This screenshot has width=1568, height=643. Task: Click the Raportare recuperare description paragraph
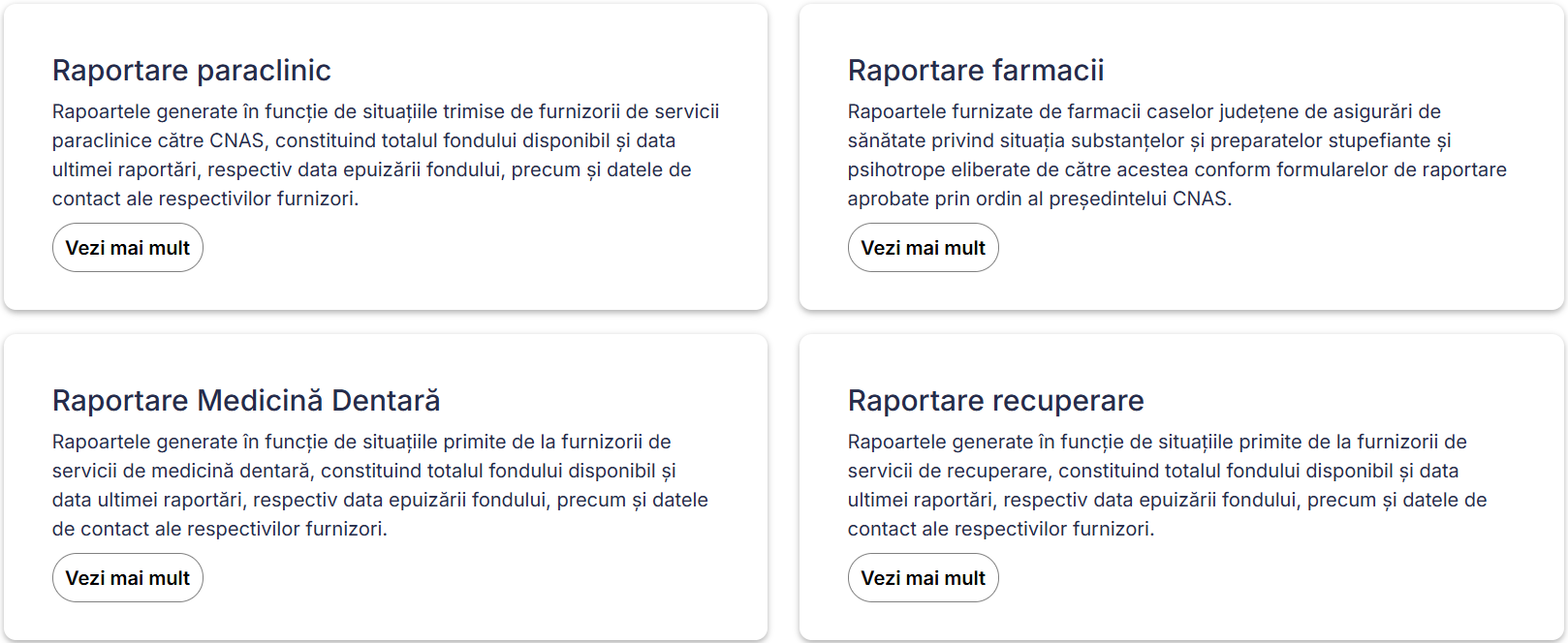click(x=1167, y=485)
